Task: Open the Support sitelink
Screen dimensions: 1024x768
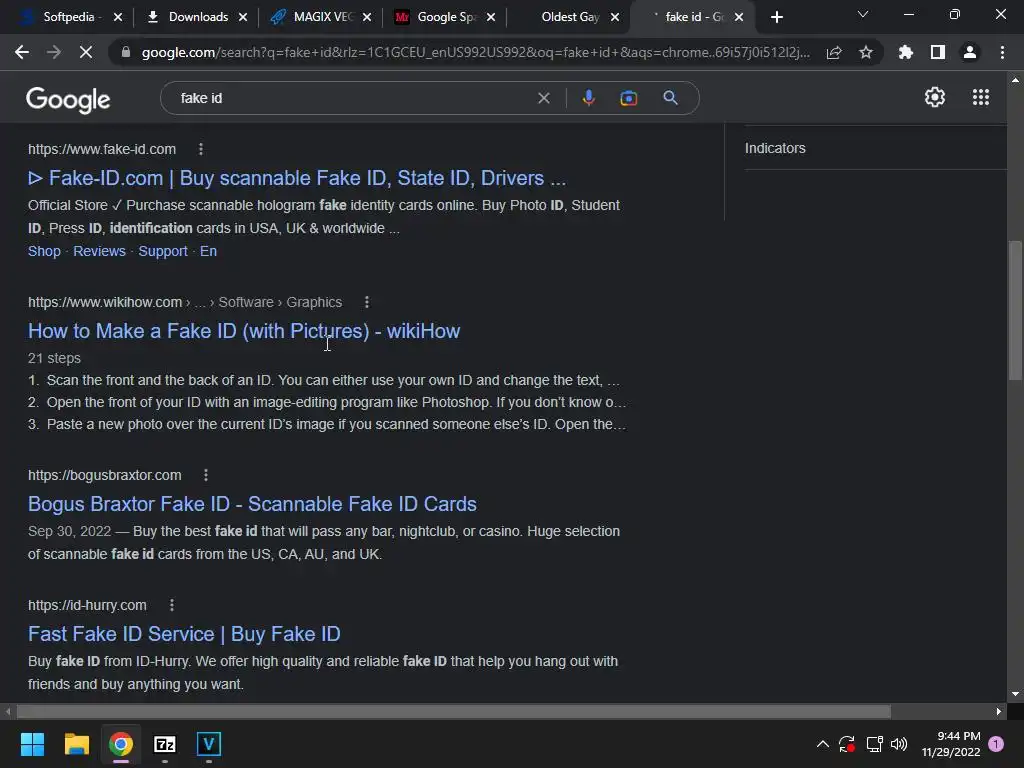Action: tap(163, 251)
